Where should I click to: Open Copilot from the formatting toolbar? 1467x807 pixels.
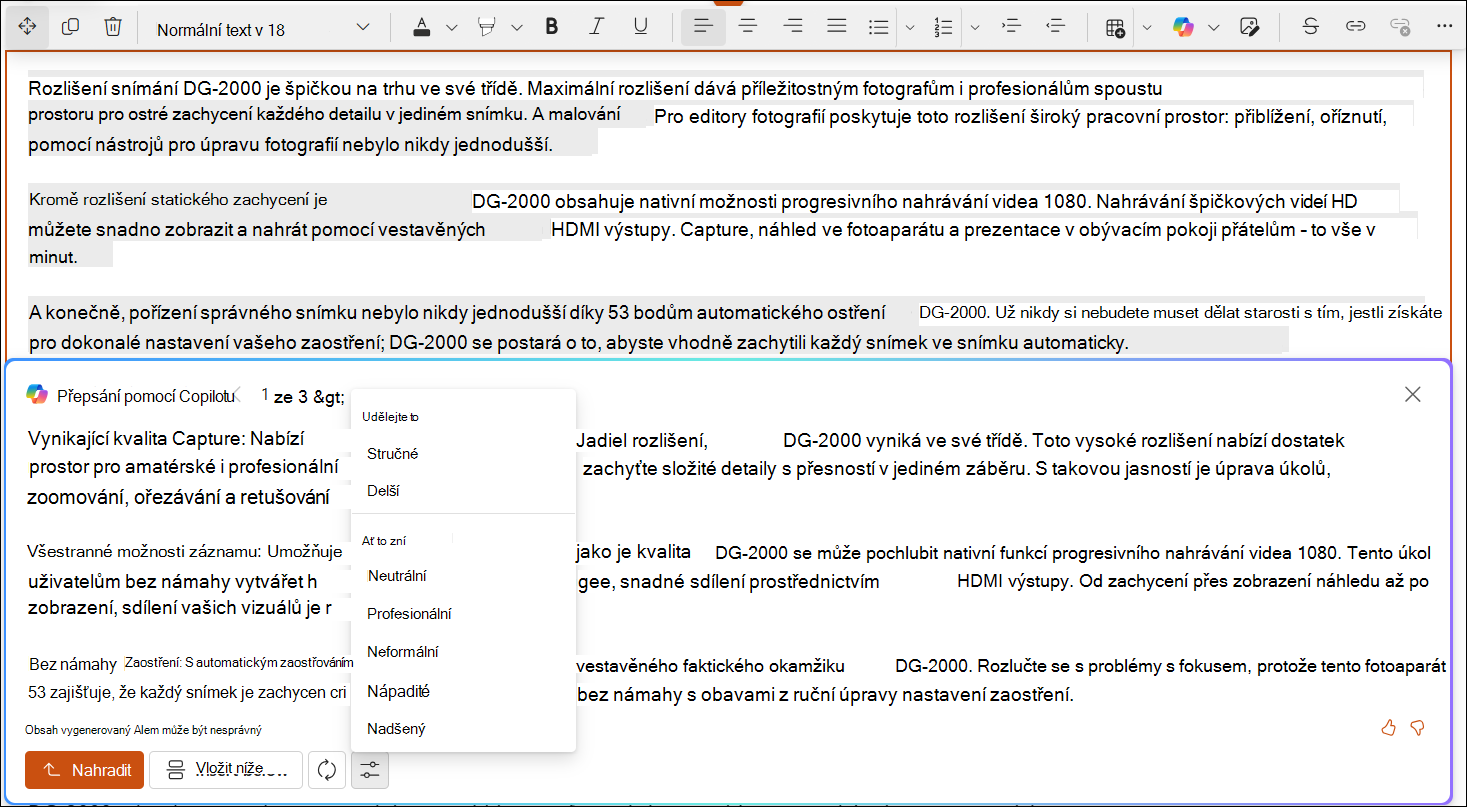tap(1184, 28)
